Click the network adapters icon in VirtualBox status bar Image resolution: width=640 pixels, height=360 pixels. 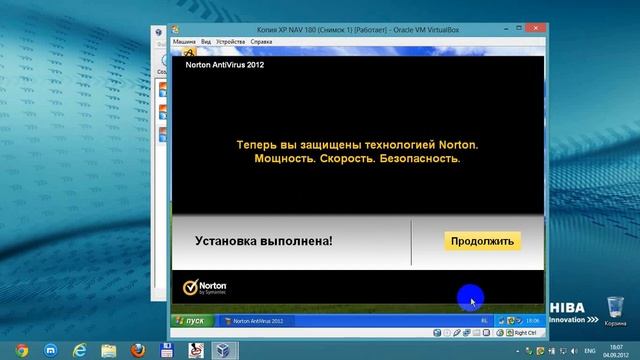click(x=467, y=333)
